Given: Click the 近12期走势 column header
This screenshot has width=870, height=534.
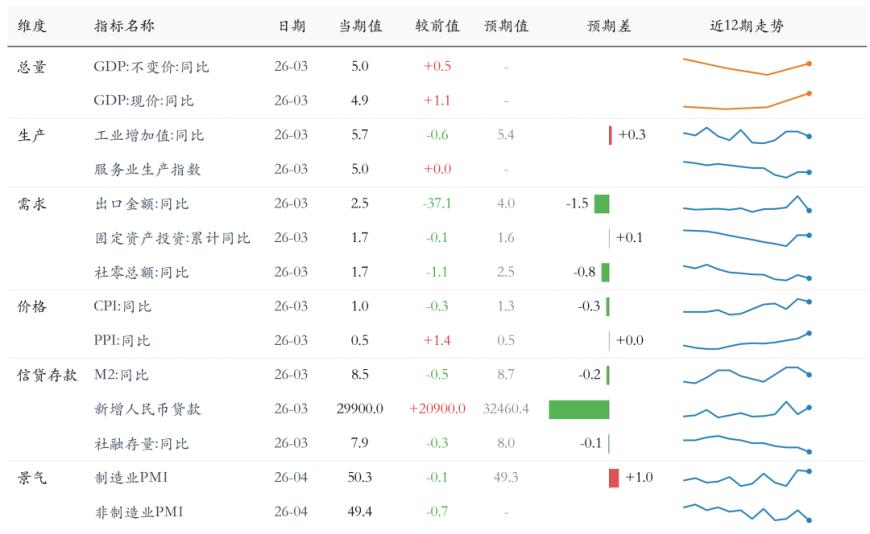Looking at the screenshot, I should click(x=747, y=26).
